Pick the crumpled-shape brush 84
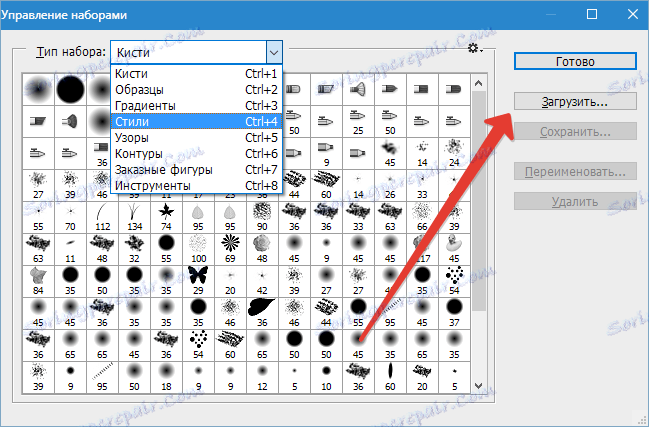This screenshot has height=427, width=649. pos(38,282)
